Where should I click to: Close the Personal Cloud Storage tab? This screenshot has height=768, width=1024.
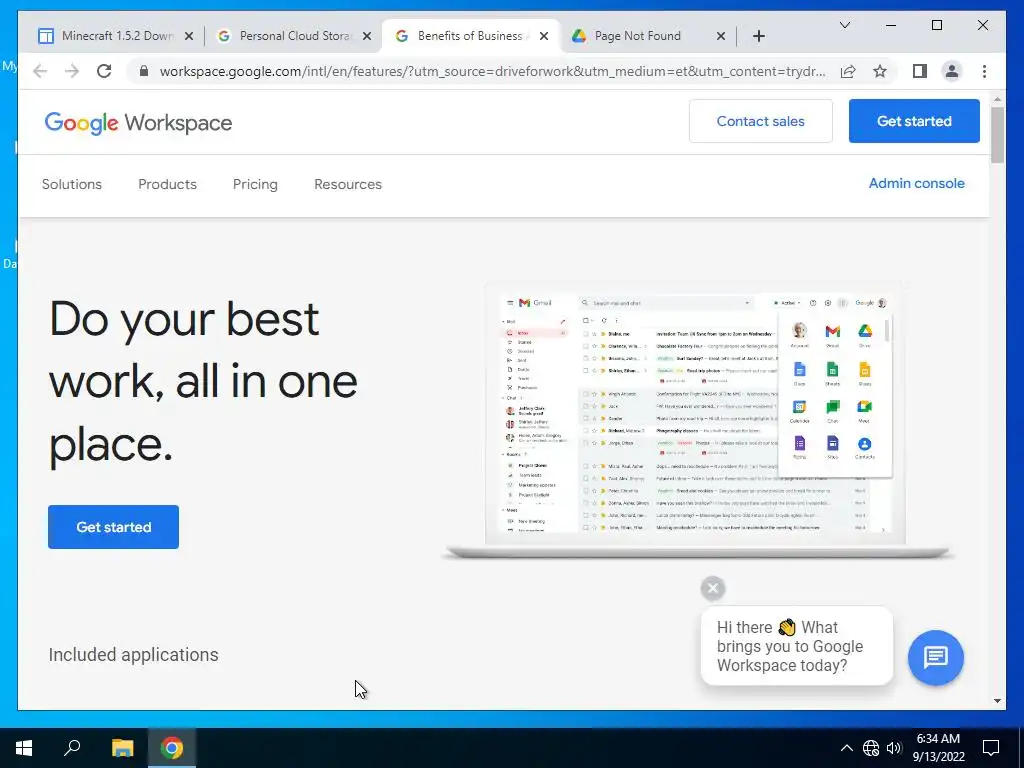367,36
